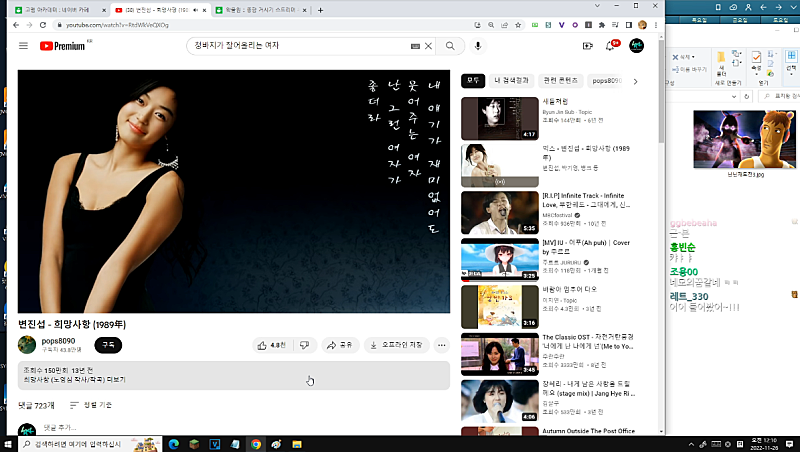The width and height of the screenshot is (800, 452).
Task: Share this page from the address bar
Action: click(505, 24)
